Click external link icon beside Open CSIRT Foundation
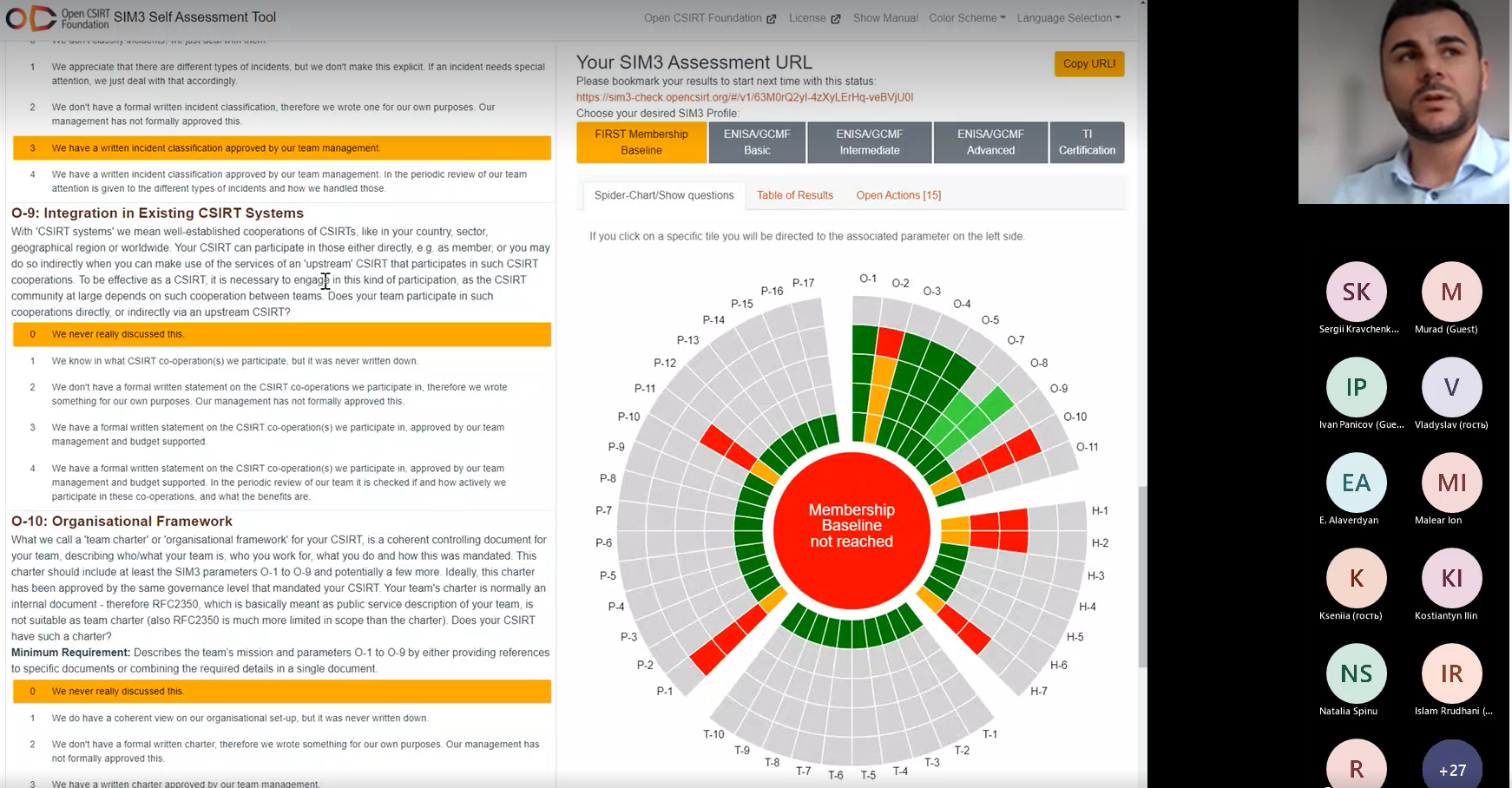The height and width of the screenshot is (788, 1512). [771, 18]
